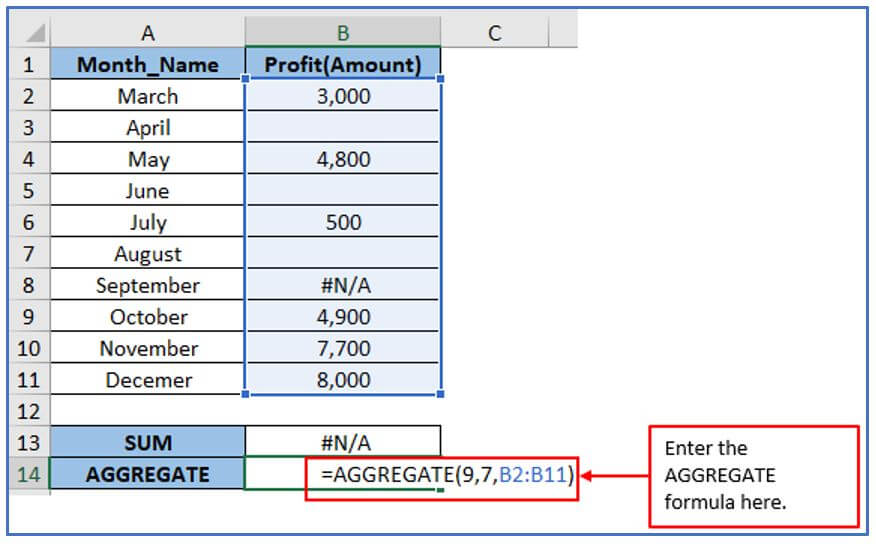Viewport: 876px width, 544px height.
Task: Select column A header
Action: point(147,32)
